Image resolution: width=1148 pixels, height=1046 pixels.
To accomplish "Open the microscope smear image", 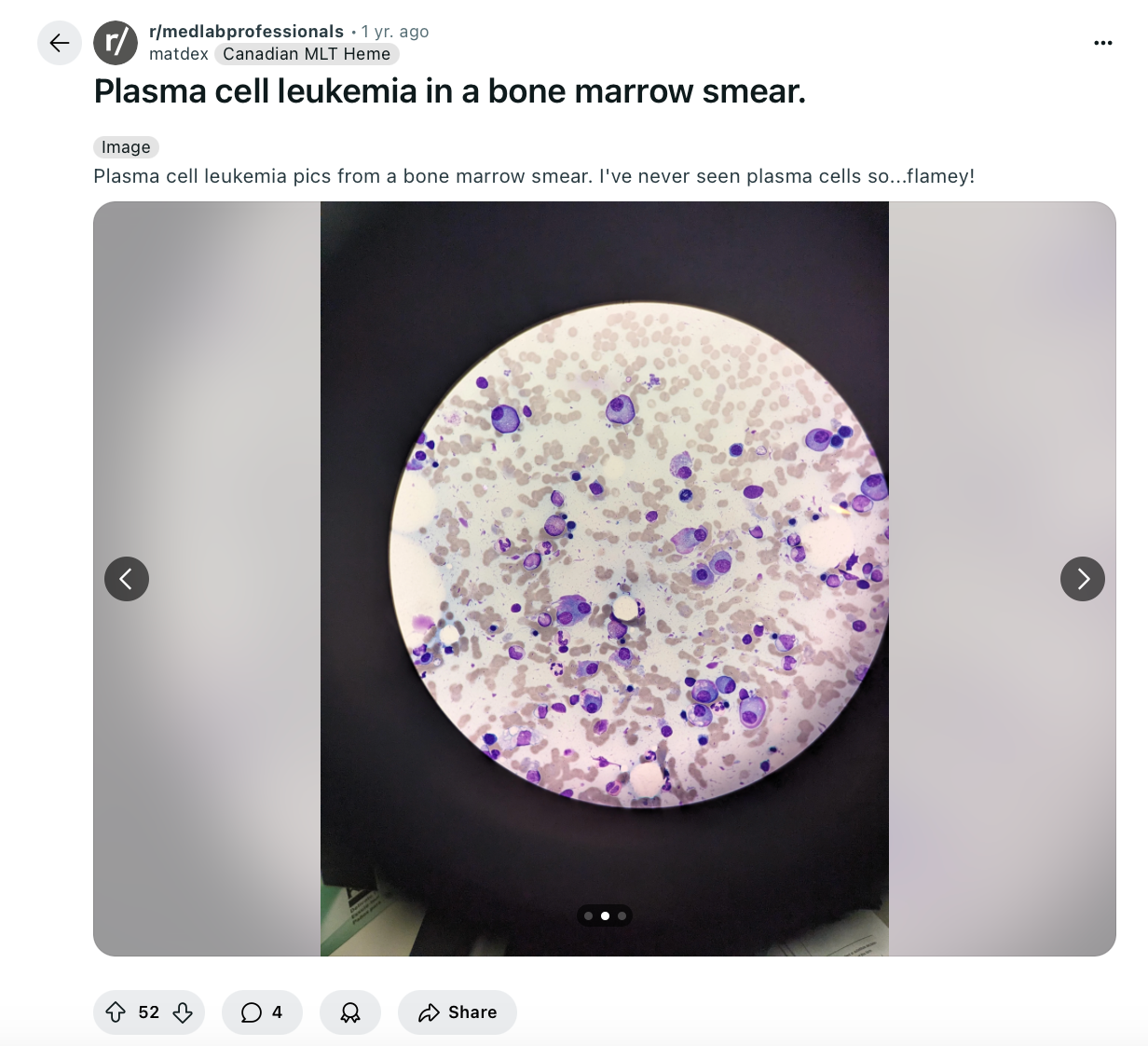I will coord(605,579).
